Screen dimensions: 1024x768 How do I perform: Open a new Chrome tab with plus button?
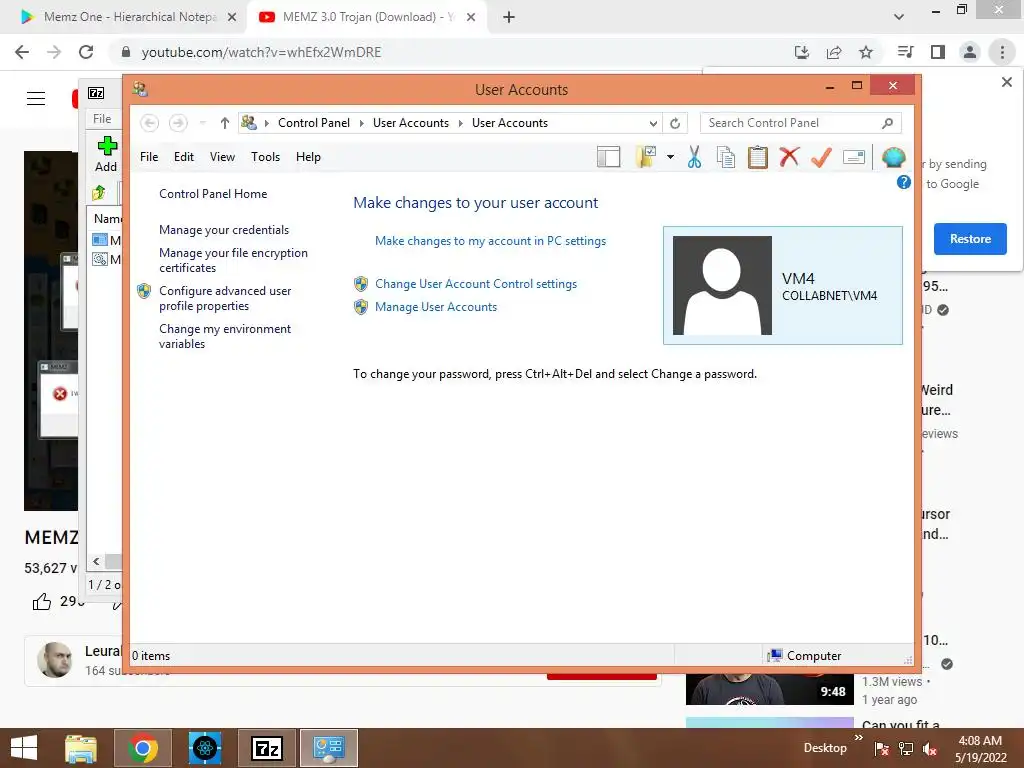tap(509, 18)
